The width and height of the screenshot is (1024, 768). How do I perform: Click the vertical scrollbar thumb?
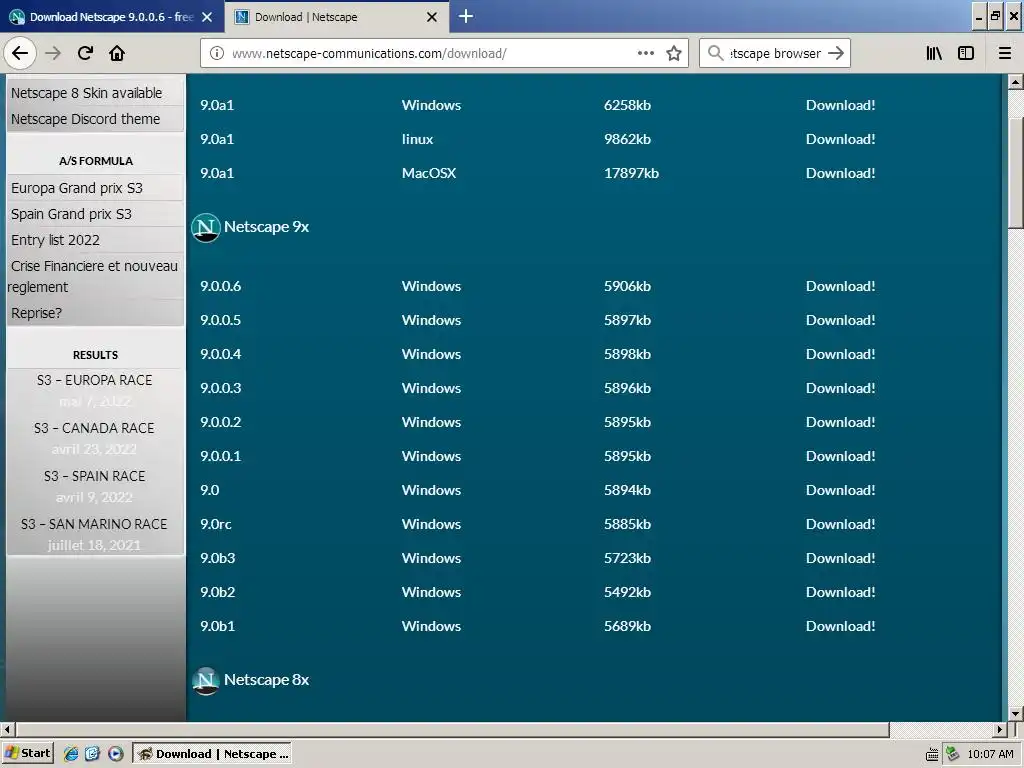click(1016, 172)
